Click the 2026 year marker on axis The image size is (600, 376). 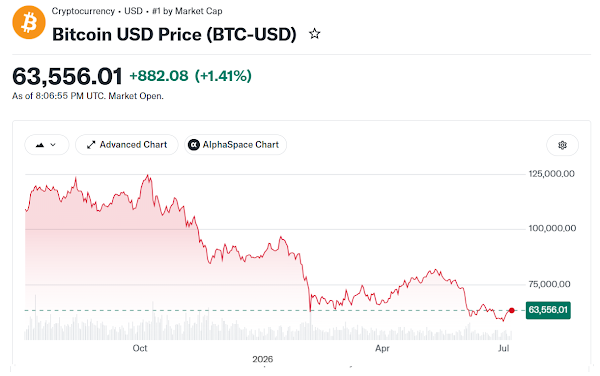(262, 359)
